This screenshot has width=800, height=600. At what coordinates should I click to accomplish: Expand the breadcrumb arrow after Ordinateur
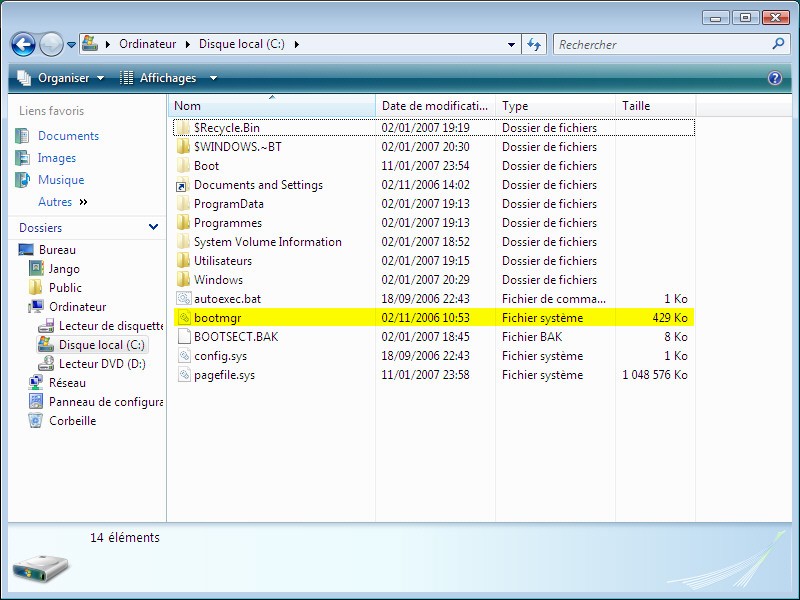click(x=188, y=44)
